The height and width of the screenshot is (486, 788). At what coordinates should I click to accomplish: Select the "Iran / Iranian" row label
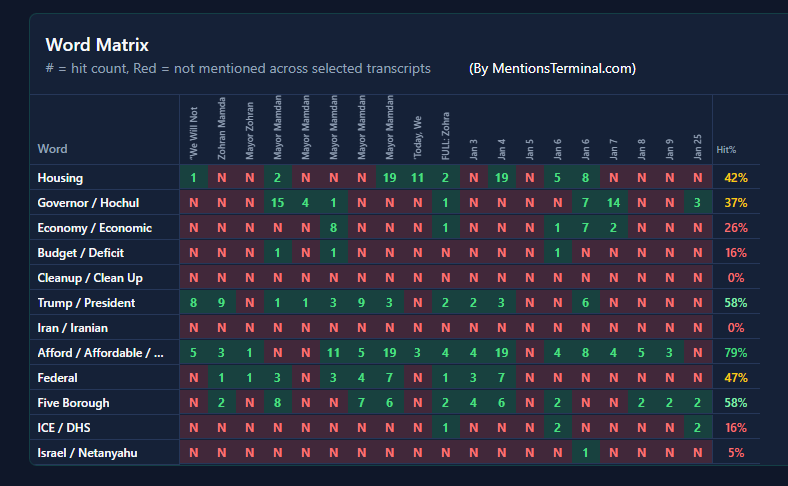click(x=72, y=328)
